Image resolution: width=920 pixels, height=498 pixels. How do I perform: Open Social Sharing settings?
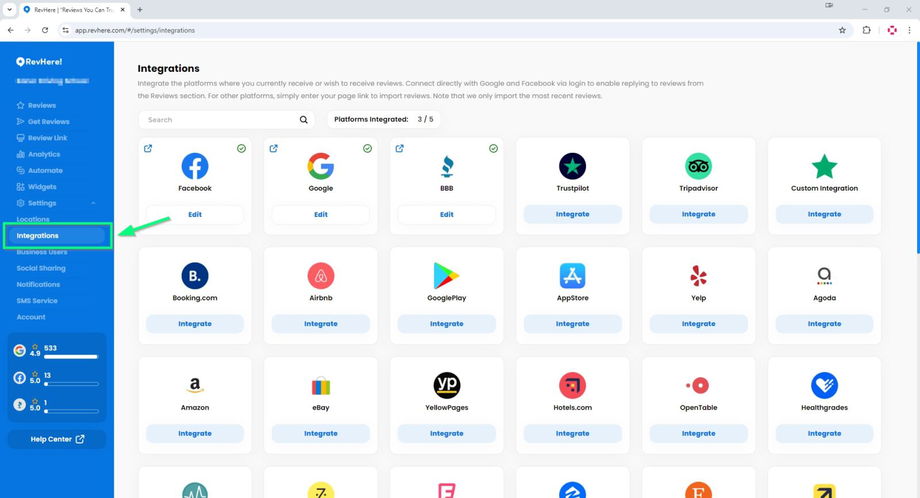[x=41, y=268]
